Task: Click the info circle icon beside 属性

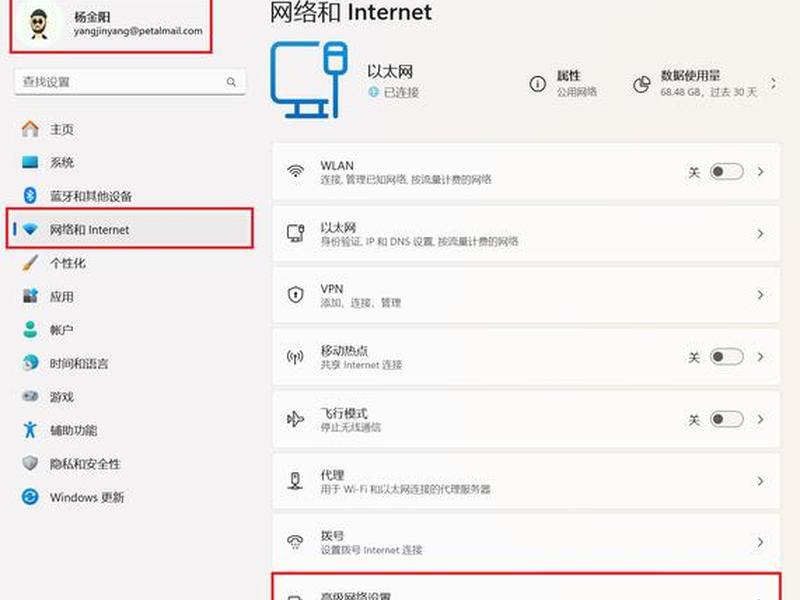Action: (538, 84)
